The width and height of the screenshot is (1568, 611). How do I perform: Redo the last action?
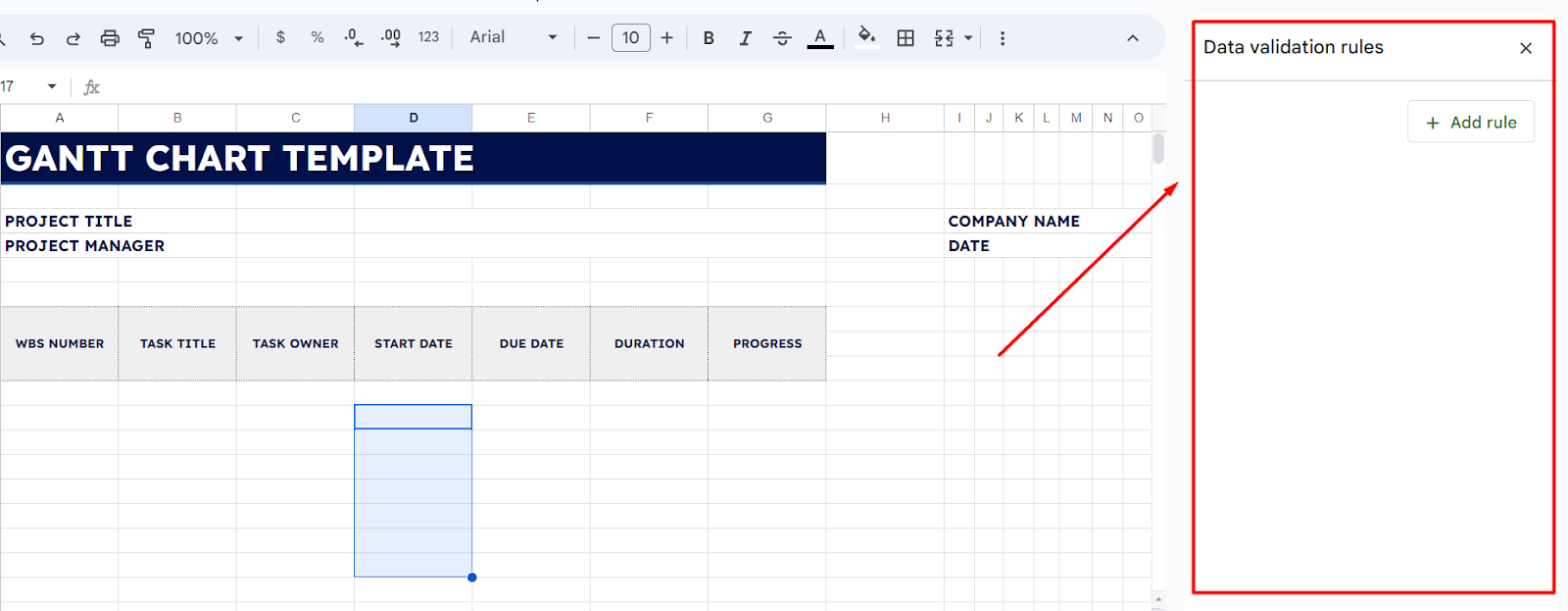click(73, 38)
